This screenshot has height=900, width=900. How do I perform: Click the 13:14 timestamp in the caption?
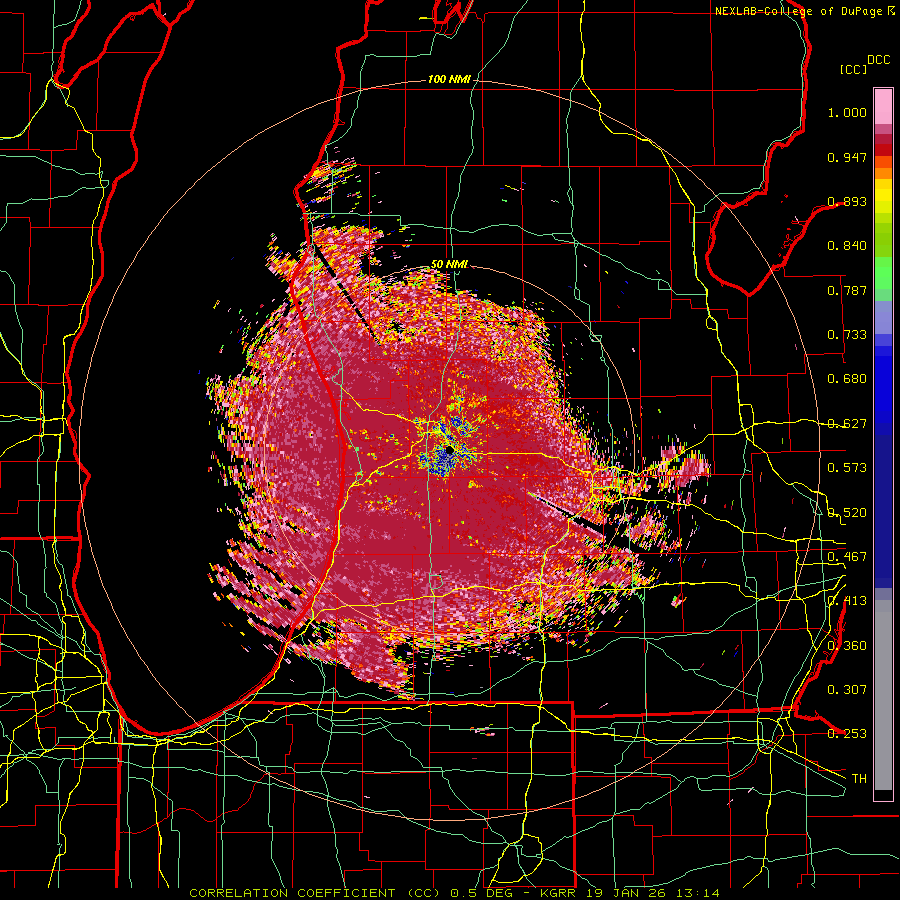coord(697,893)
